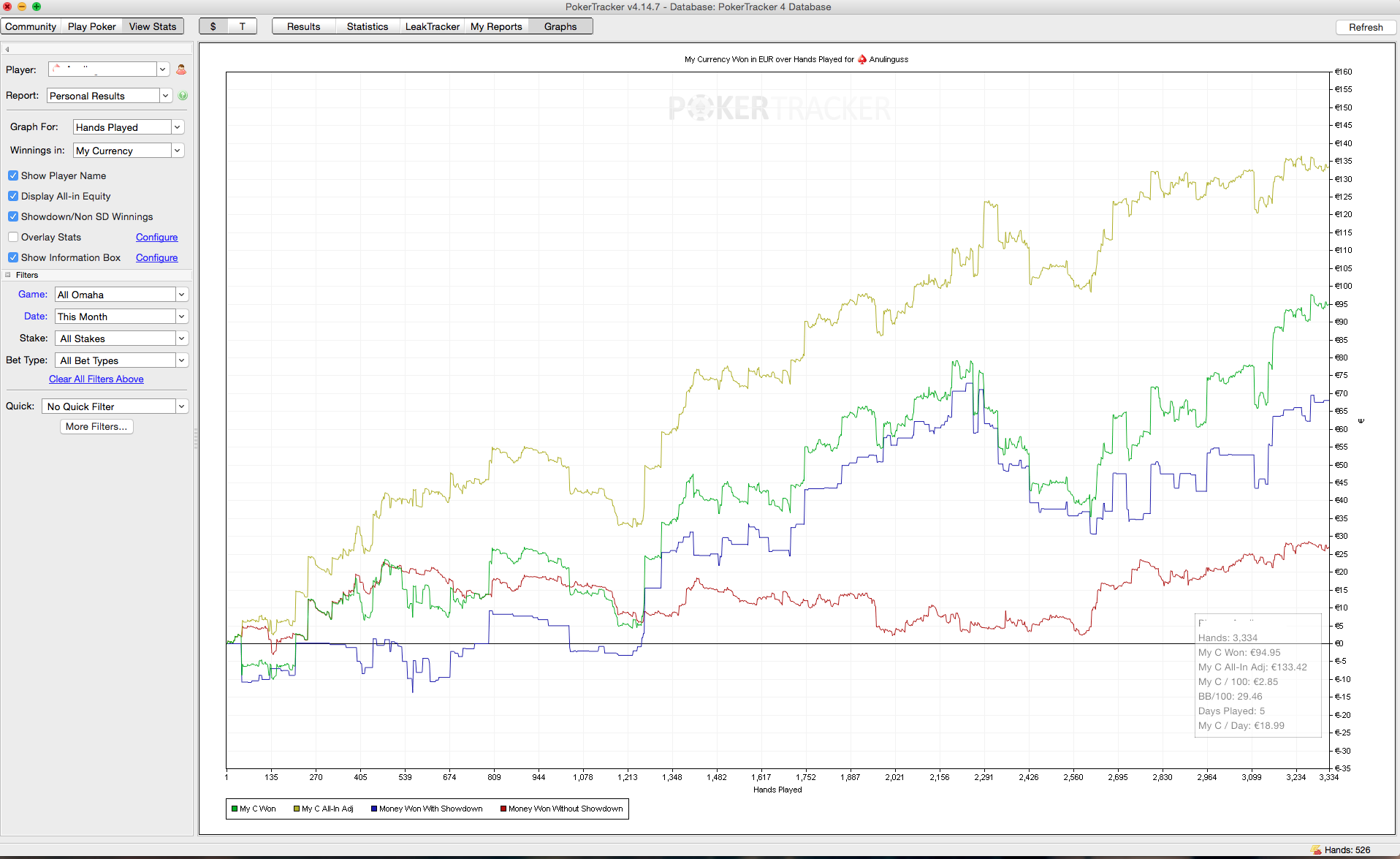The width and height of the screenshot is (1400, 859).
Task: Click the red Money Won Without Showdown swatch
Action: pos(503,809)
